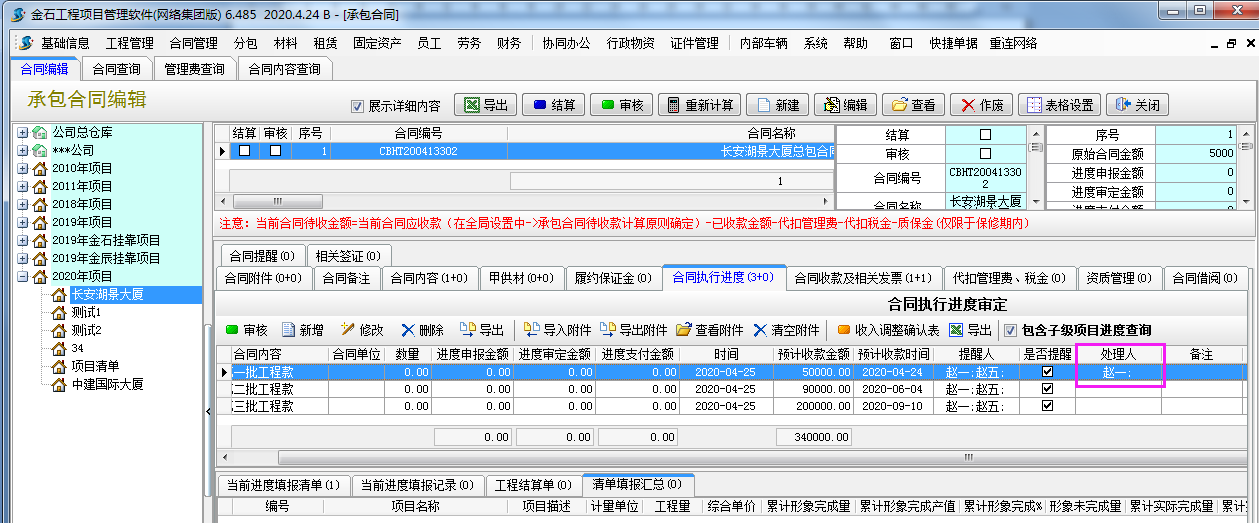Click the 重新计算 calculator button
This screenshot has height=523, width=1259.
point(700,105)
